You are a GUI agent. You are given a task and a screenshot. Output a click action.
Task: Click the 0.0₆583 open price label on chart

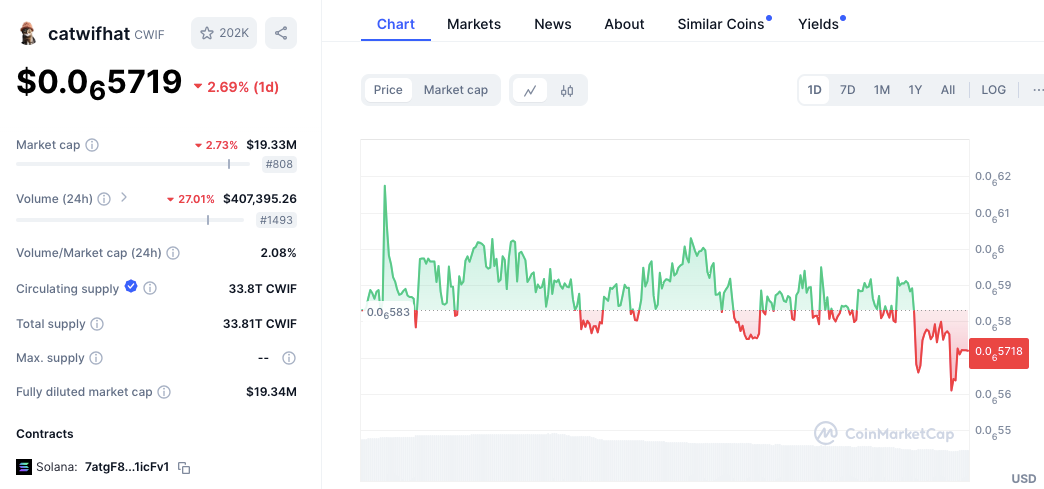(388, 311)
